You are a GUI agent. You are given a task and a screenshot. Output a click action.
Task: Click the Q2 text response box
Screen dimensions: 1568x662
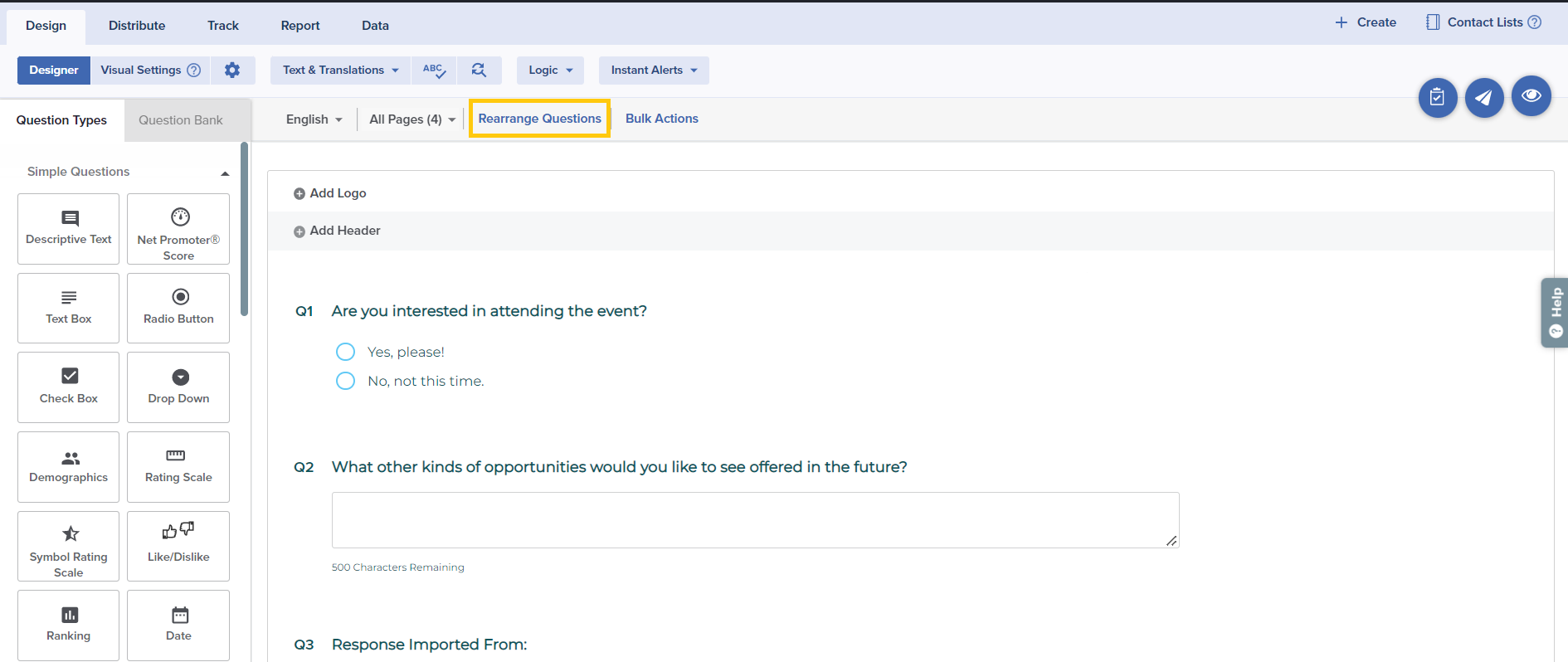tap(755, 520)
